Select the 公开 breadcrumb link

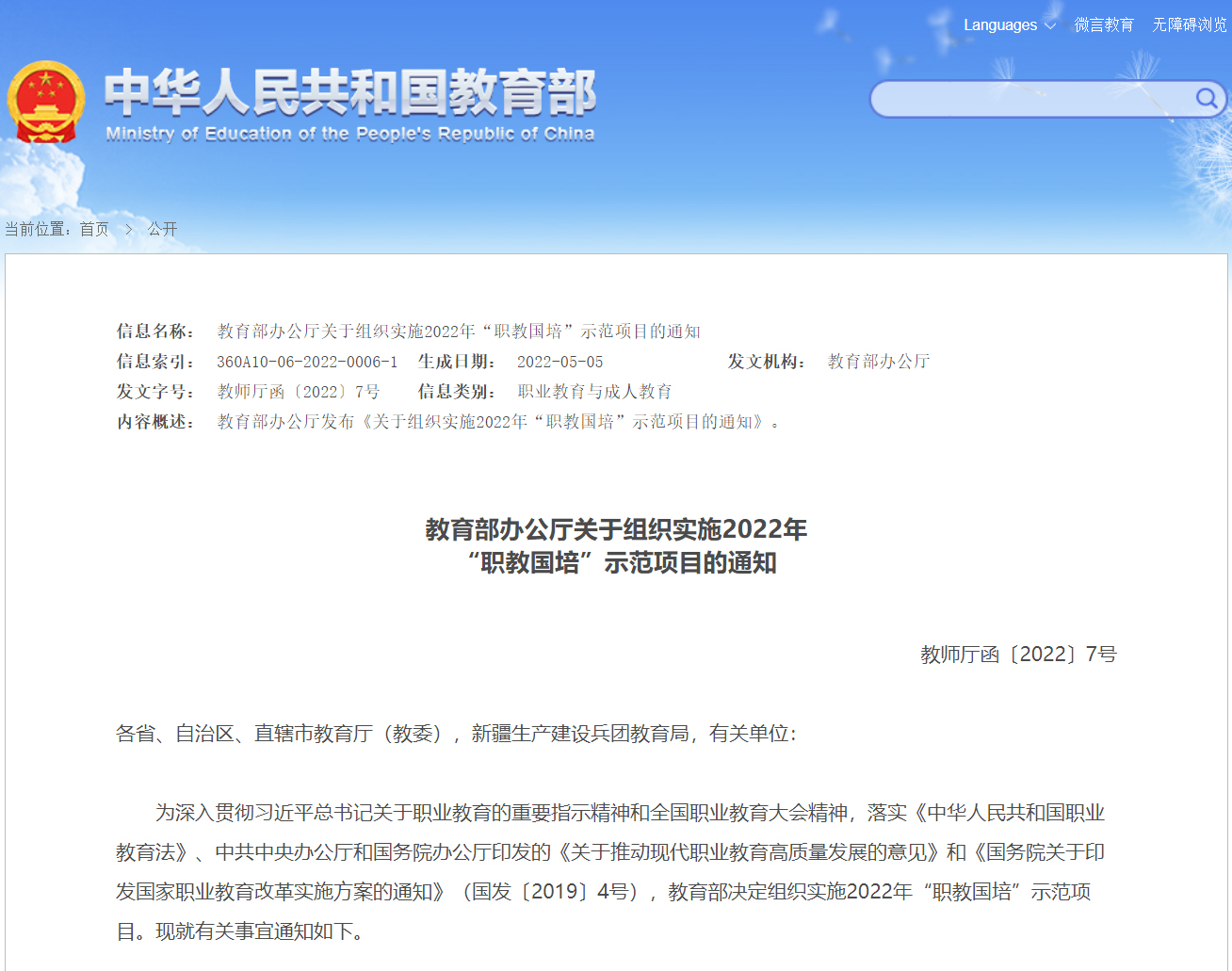162,229
